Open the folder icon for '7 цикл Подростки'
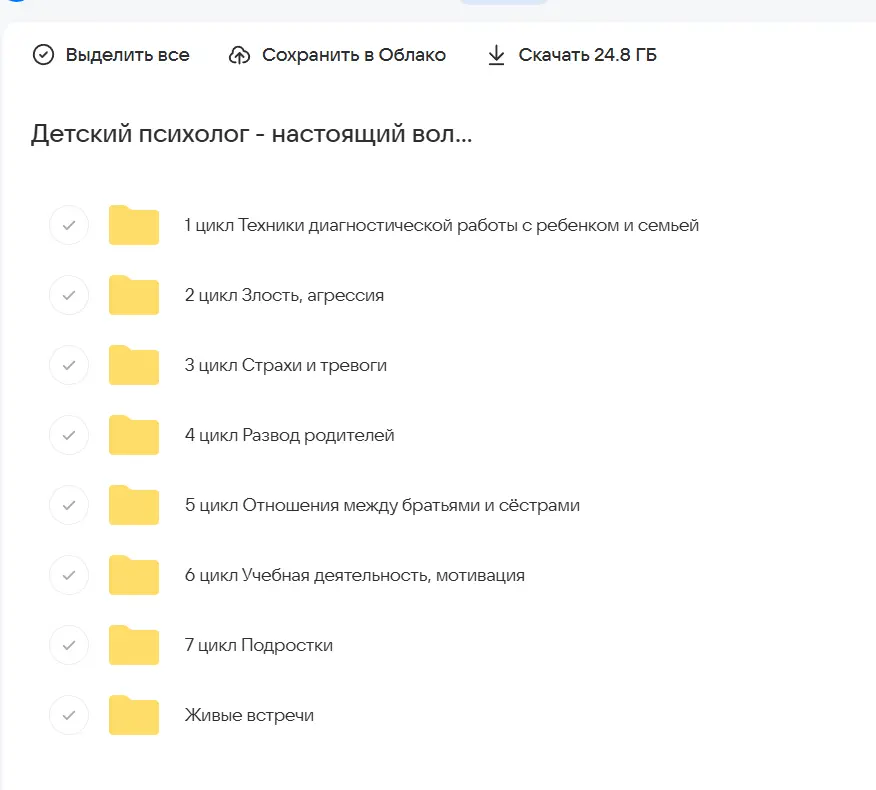This screenshot has height=790, width=876. click(133, 645)
